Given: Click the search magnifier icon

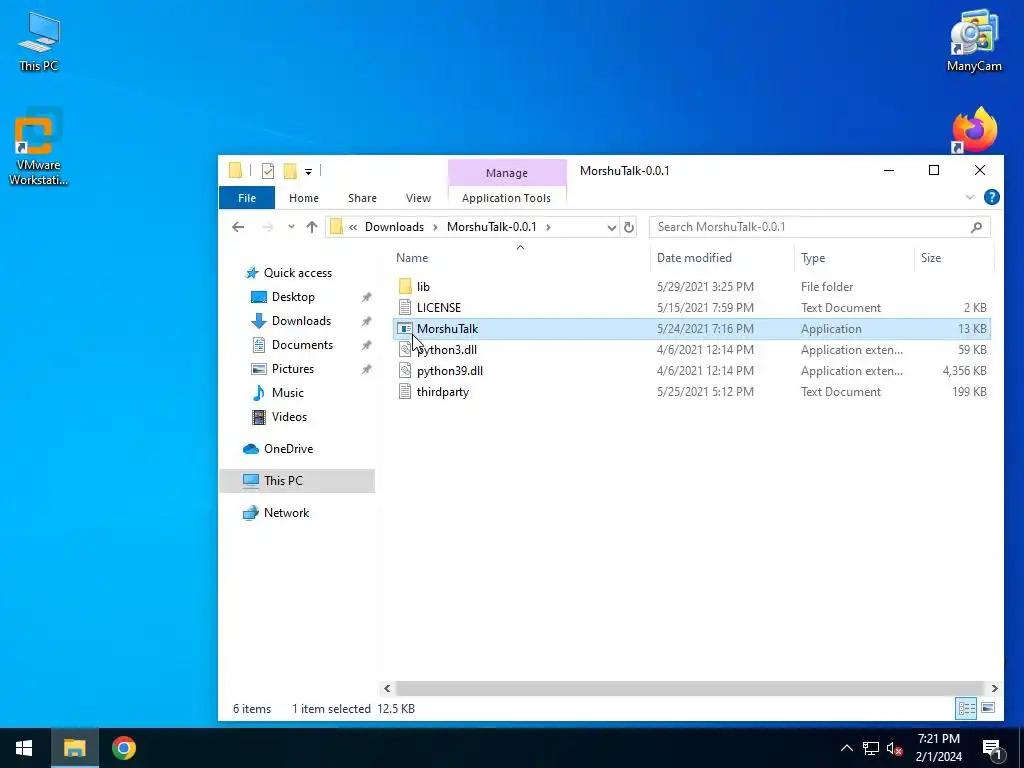Looking at the screenshot, I should pos(976,227).
